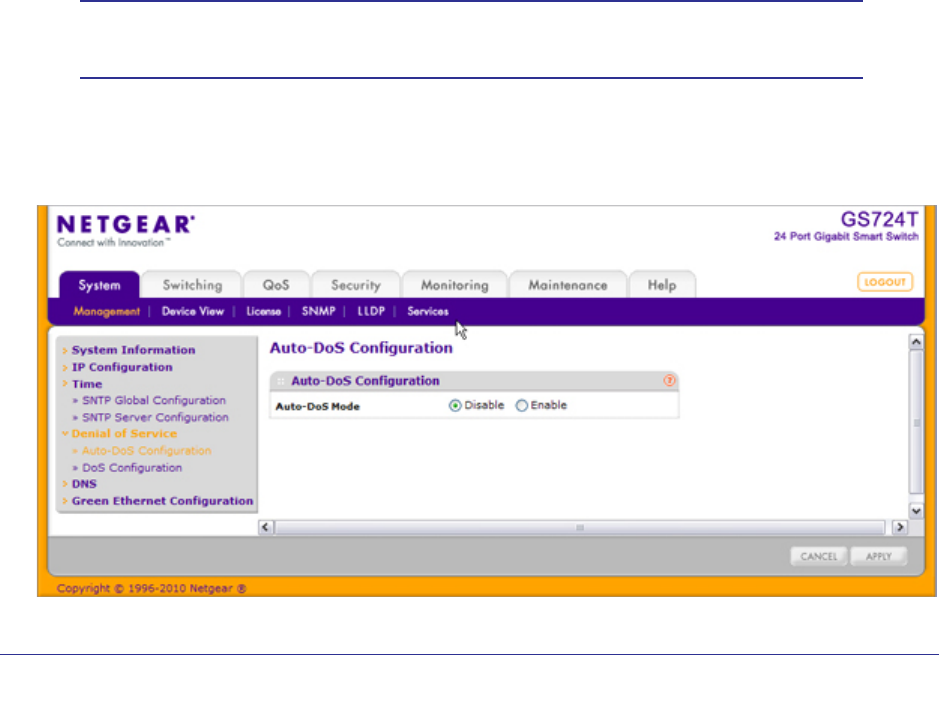Open the Help tab
This screenshot has width=939, height=724.
(662, 285)
